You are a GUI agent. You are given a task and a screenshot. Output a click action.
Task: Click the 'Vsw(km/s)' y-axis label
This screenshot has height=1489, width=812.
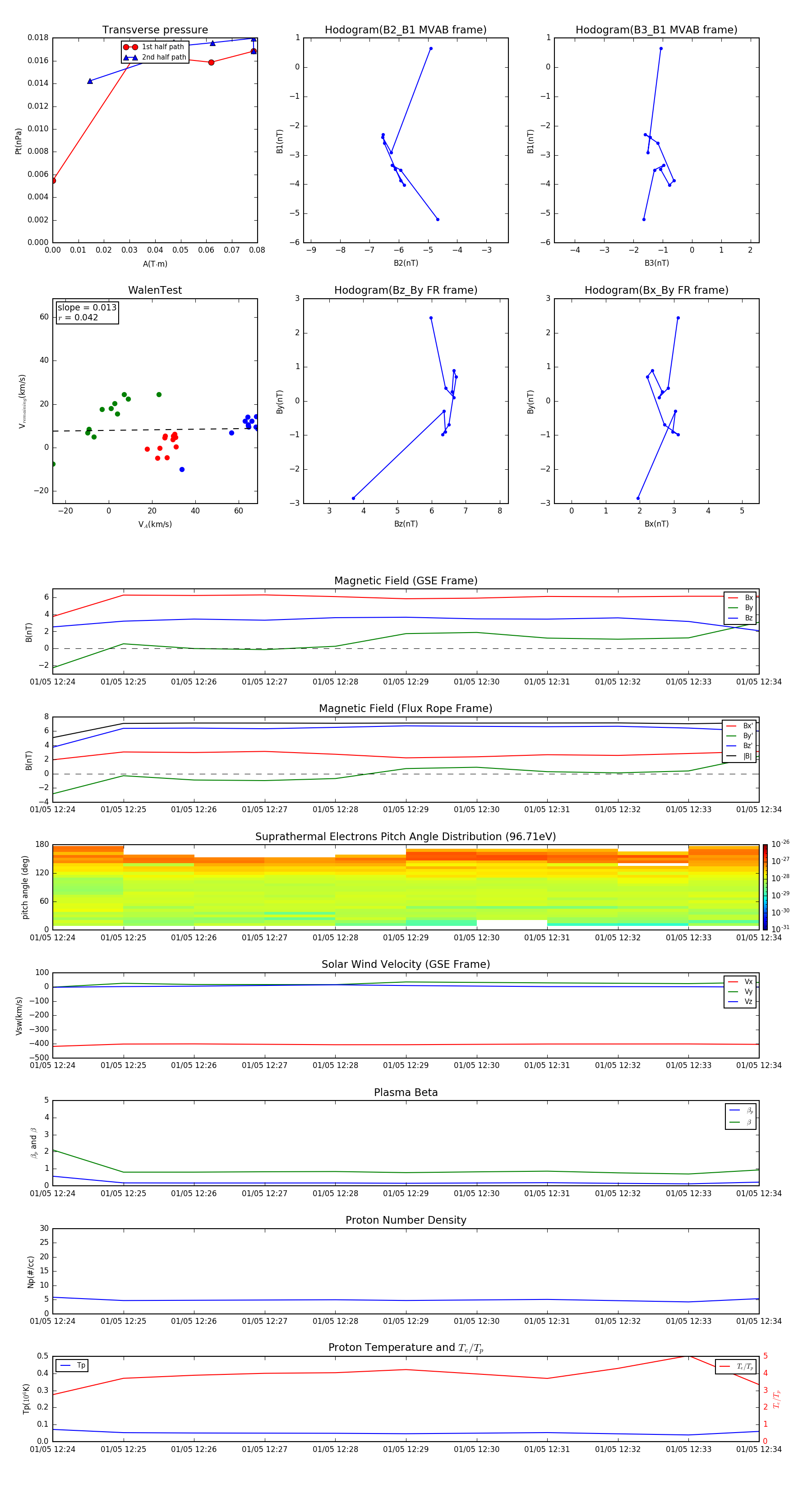[x=18, y=1016]
